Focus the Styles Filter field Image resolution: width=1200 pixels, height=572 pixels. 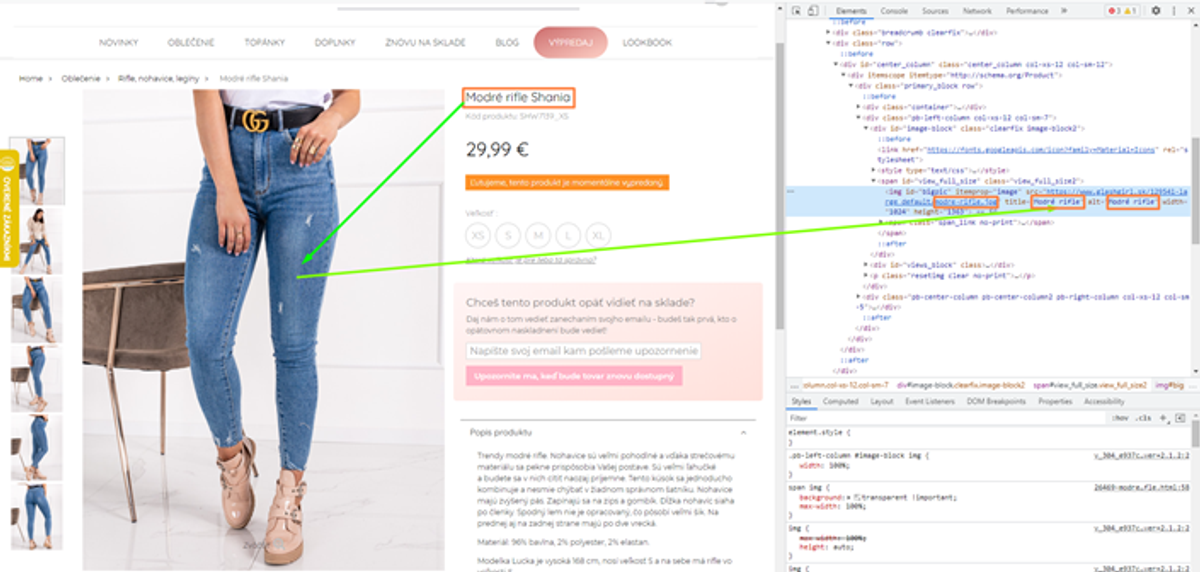[x=944, y=418]
